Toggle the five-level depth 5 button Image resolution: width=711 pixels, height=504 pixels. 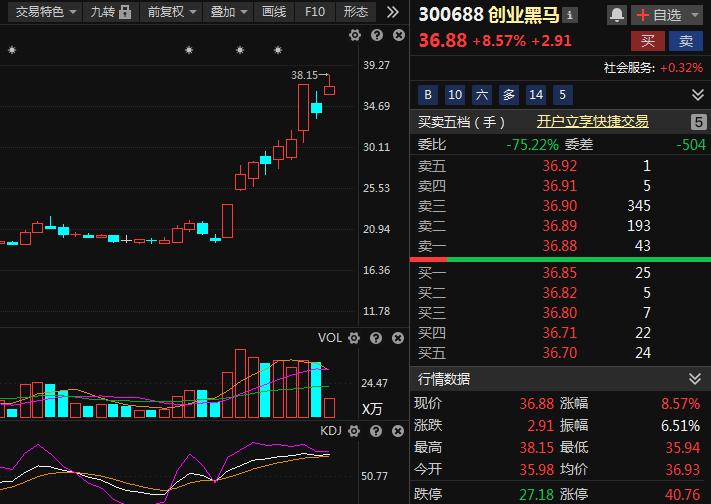pos(698,122)
